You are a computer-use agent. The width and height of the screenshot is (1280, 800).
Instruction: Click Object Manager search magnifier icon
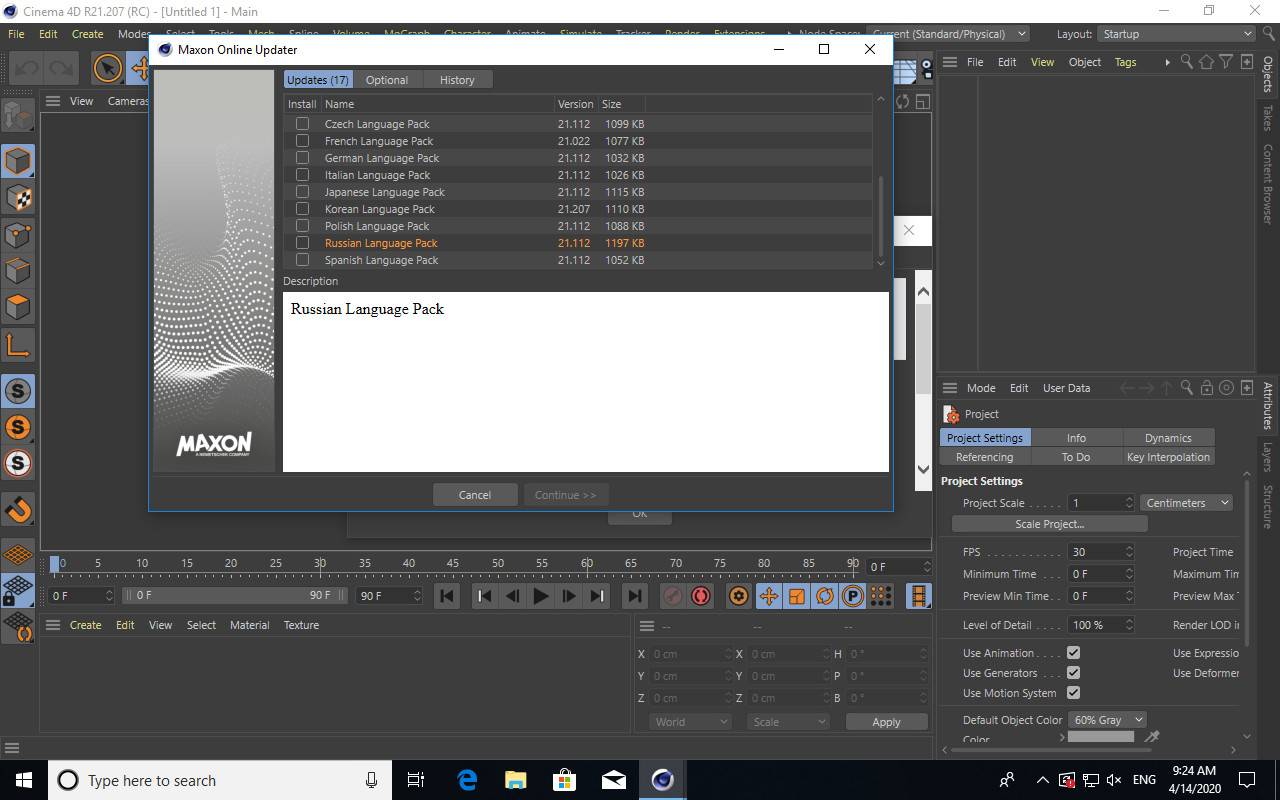(x=1186, y=62)
